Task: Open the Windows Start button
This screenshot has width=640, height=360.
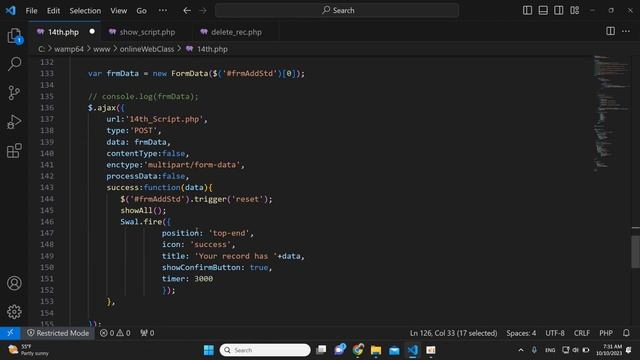Action: tap(209, 350)
